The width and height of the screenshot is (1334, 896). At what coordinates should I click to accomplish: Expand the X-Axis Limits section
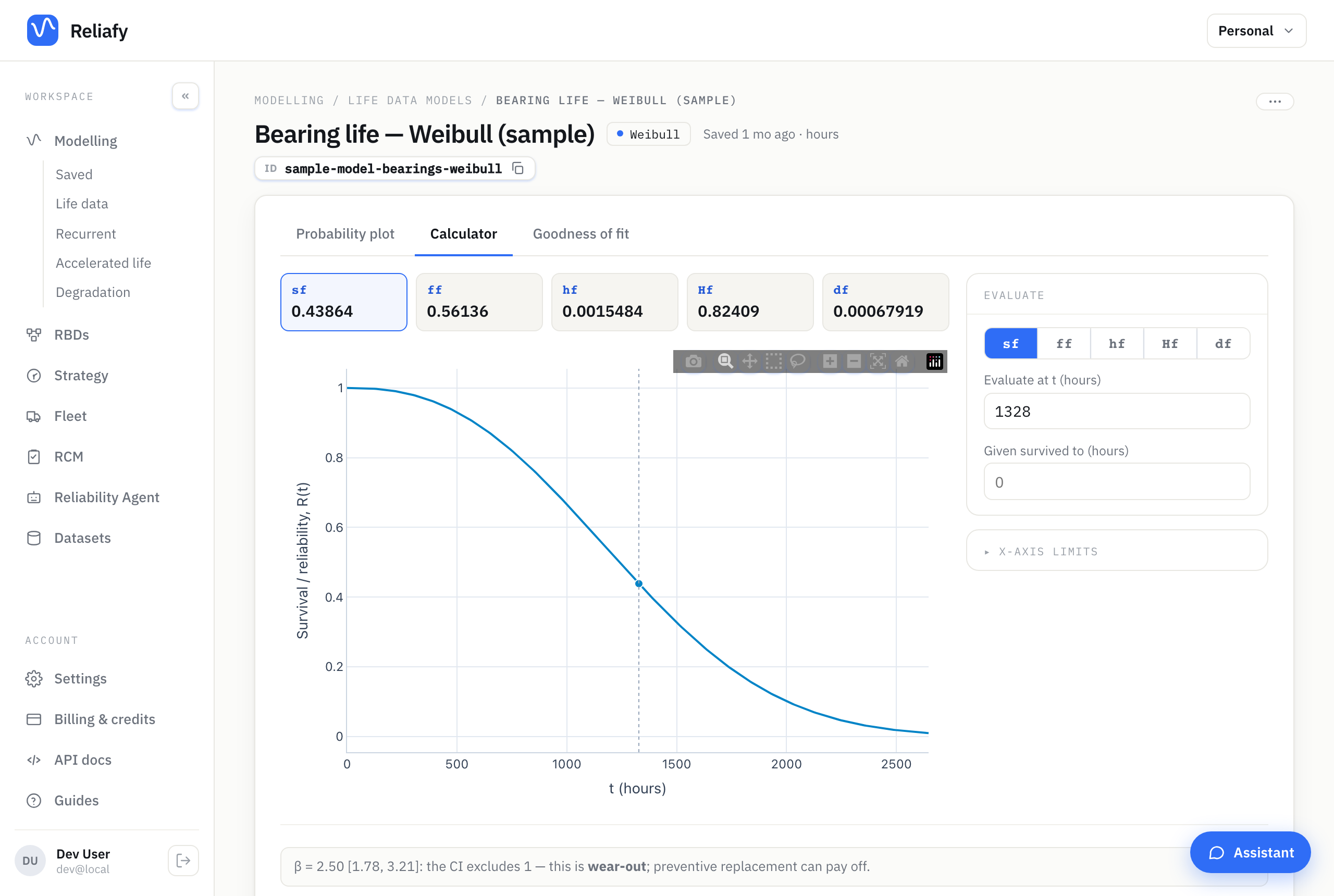tap(1116, 551)
